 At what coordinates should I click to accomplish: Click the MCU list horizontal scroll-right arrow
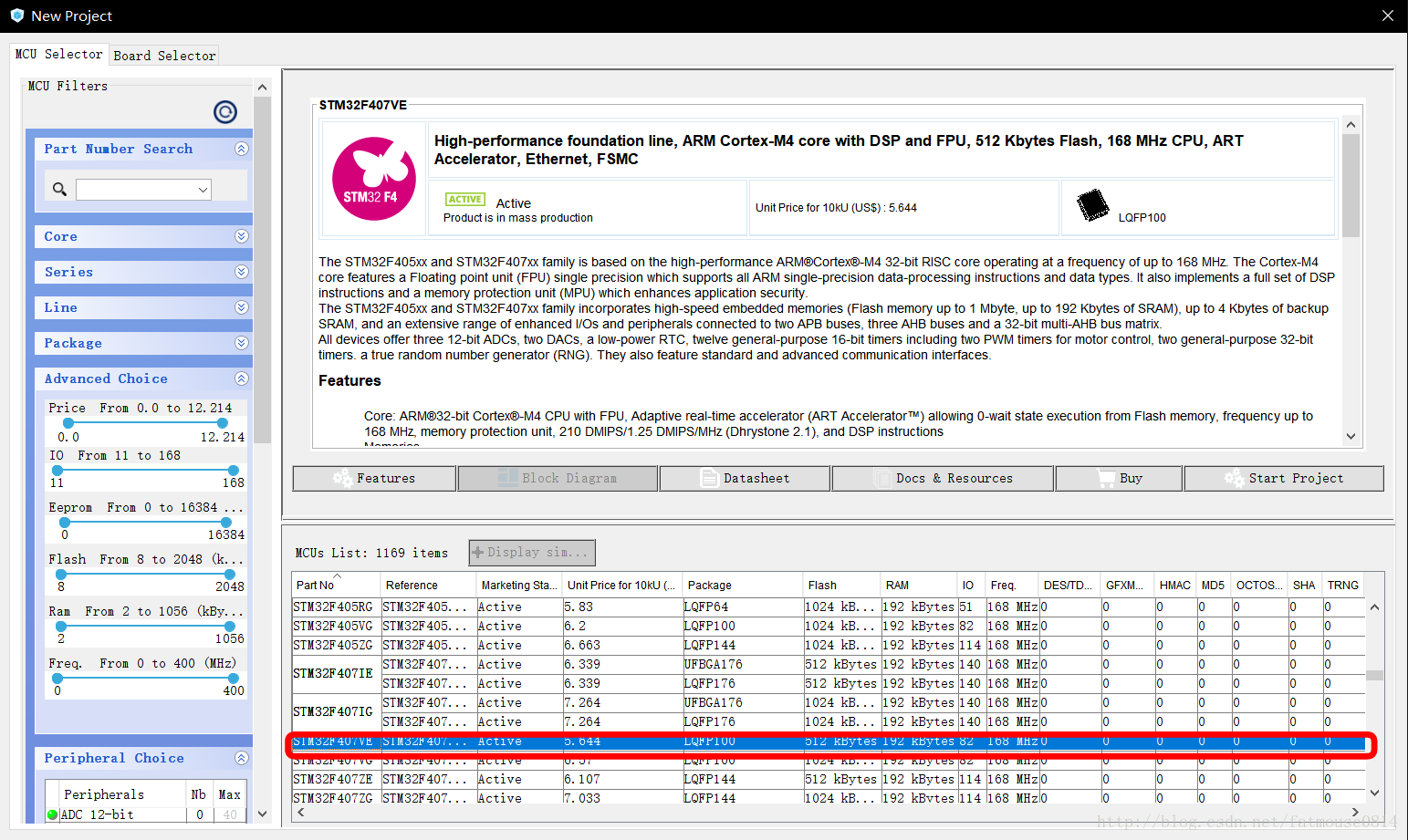tap(1355, 812)
